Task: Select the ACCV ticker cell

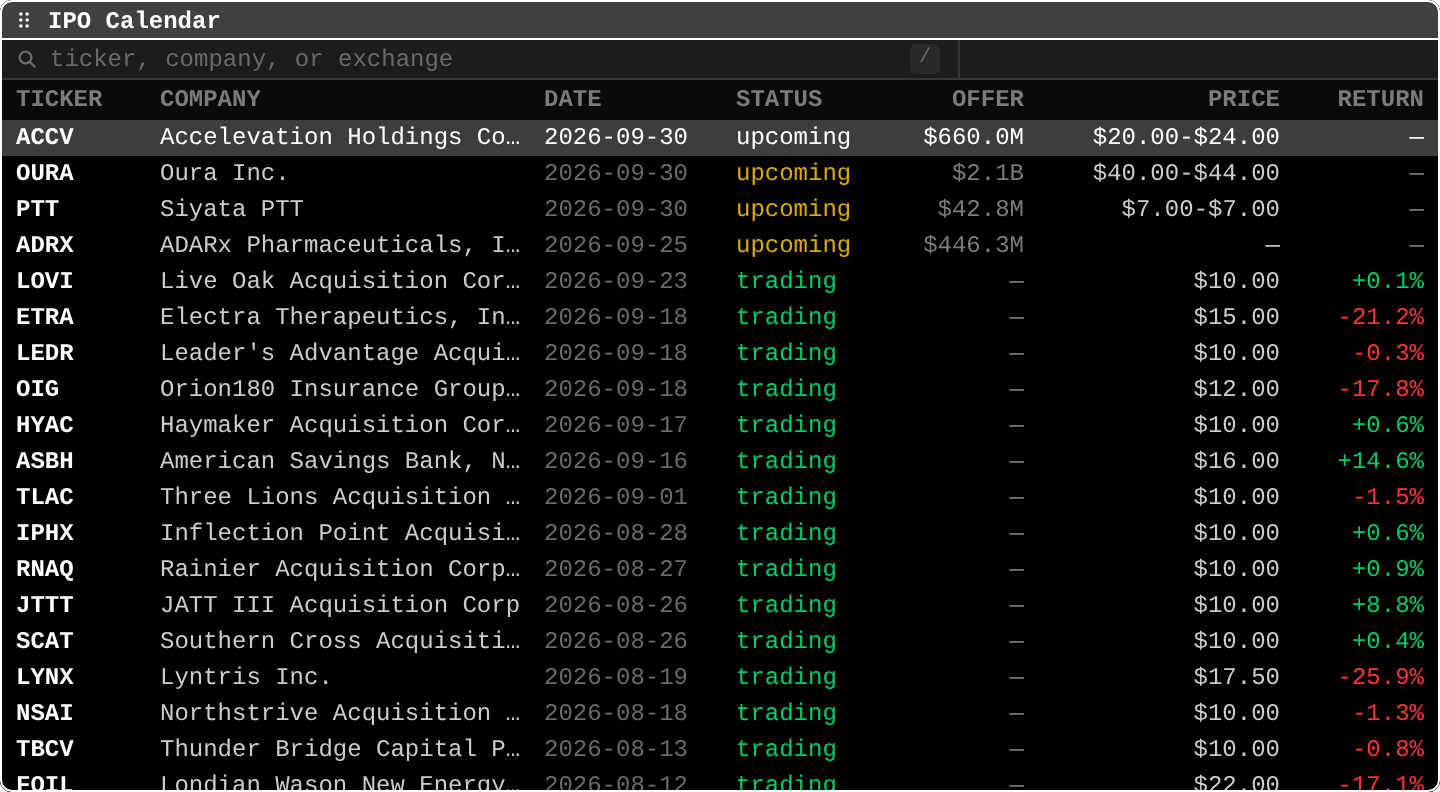Action: (45, 137)
